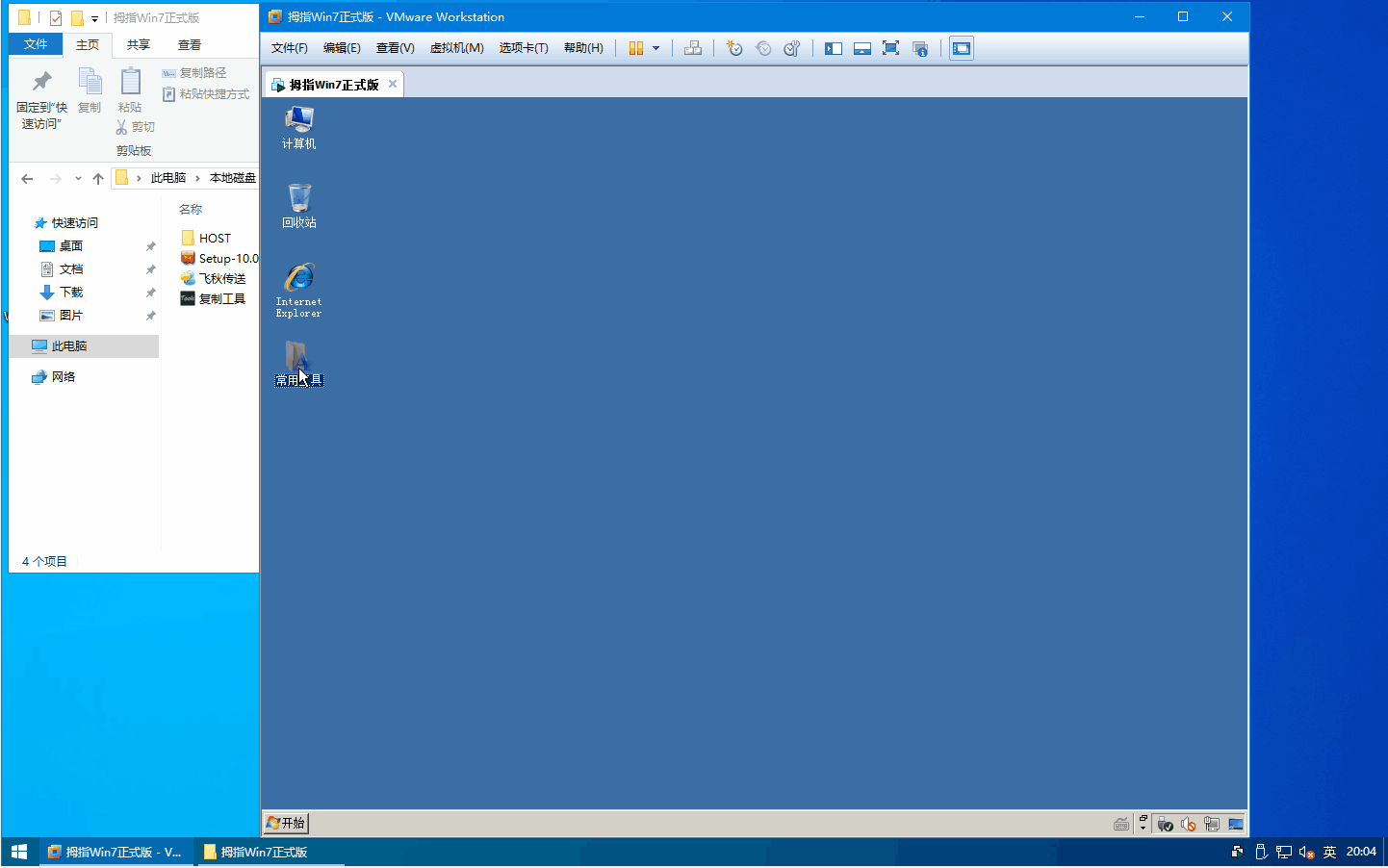Open the Quick Access Toolbar customize dropdown

(94, 18)
